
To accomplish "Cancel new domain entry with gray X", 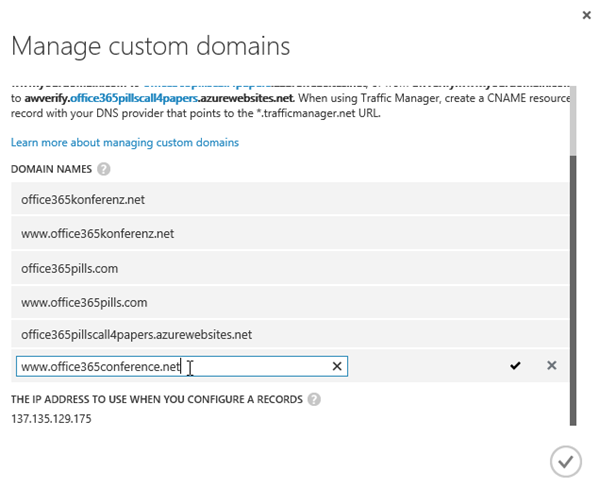I will click(551, 367).
